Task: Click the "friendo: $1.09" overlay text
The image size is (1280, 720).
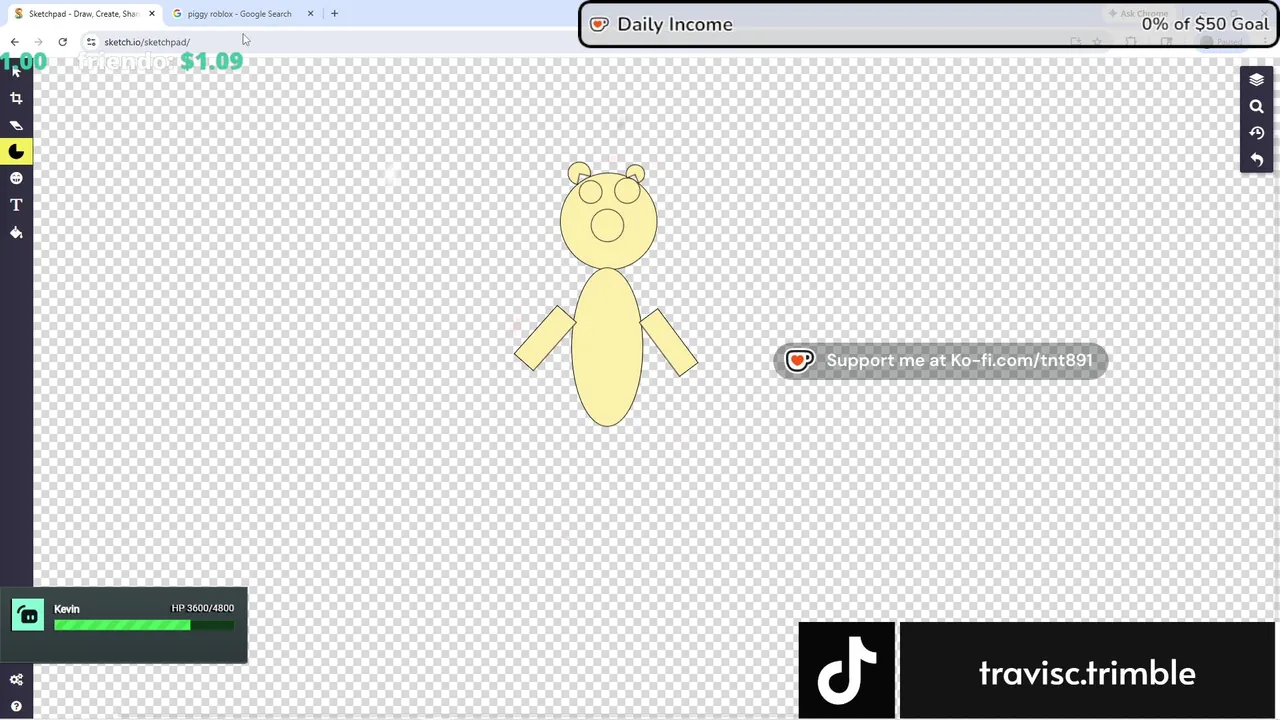Action: tap(160, 61)
